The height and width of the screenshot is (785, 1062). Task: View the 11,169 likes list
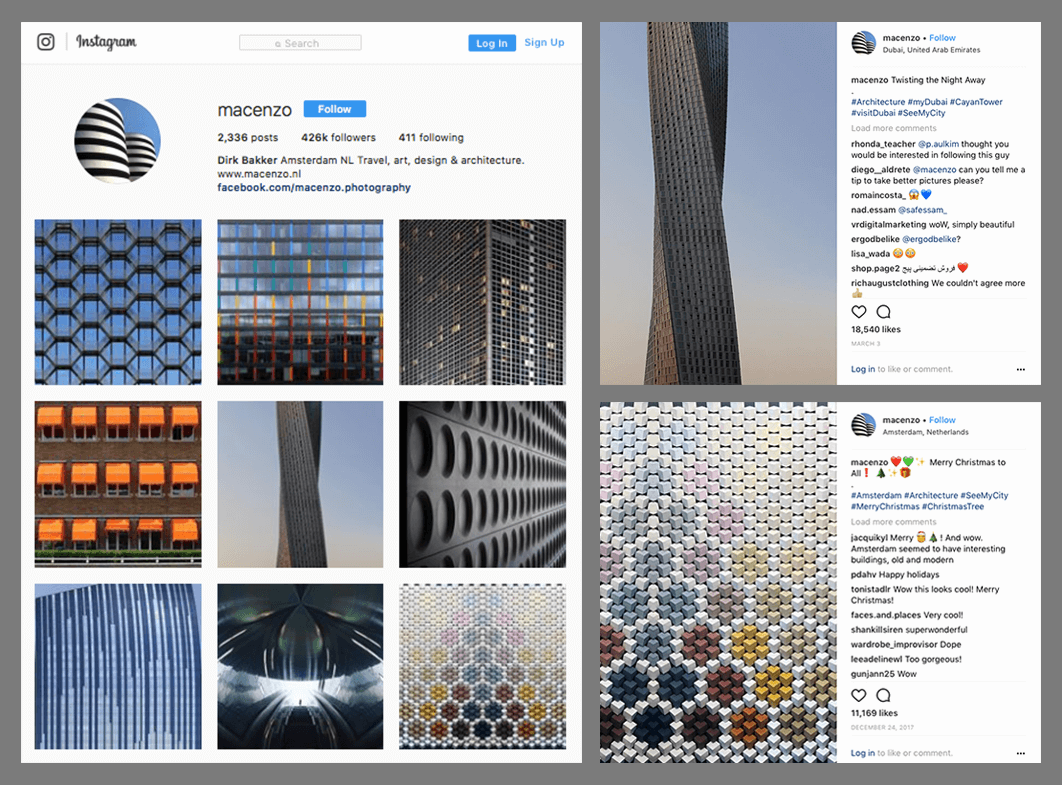coord(874,713)
